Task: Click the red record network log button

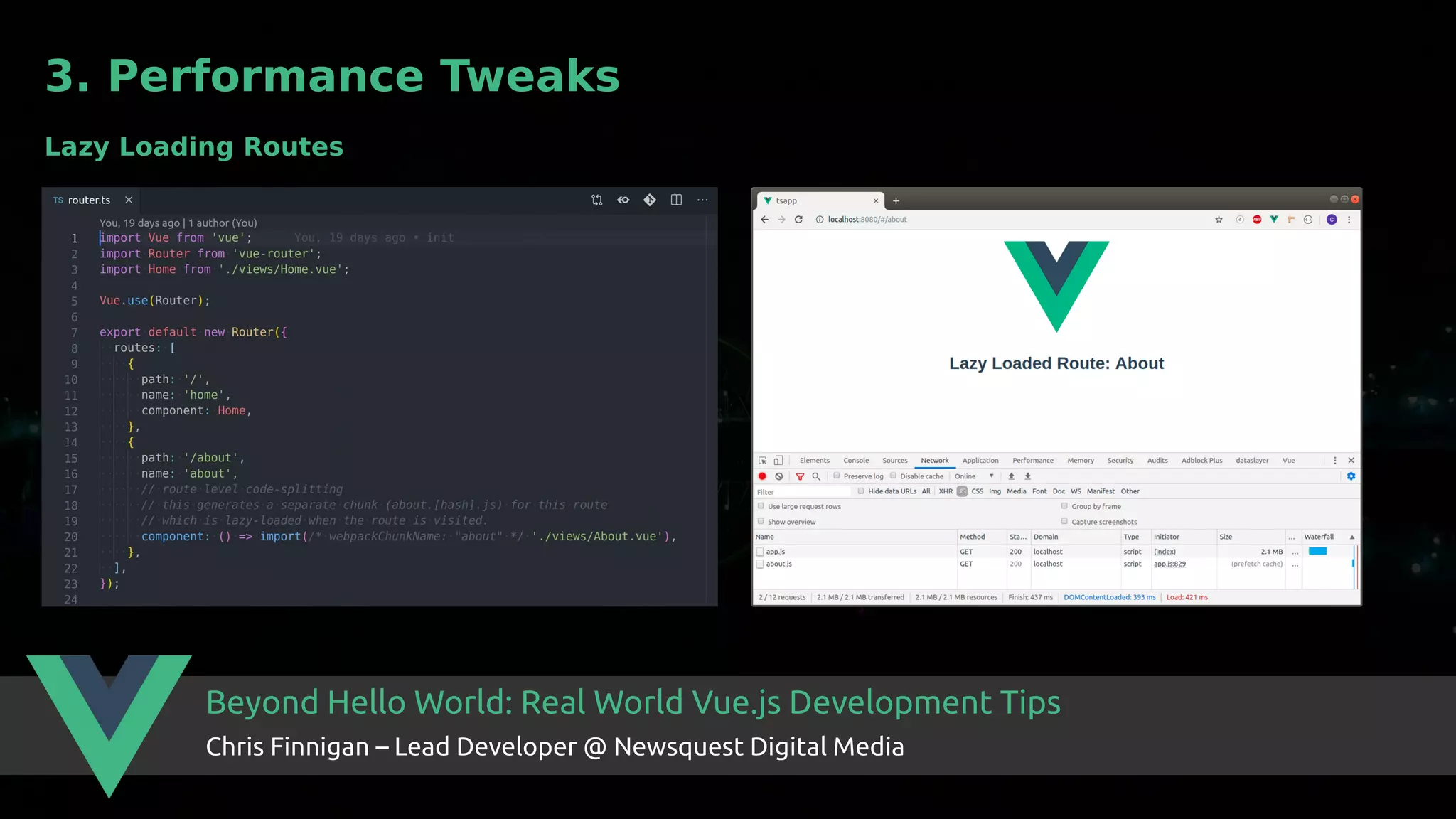Action: pos(762,476)
